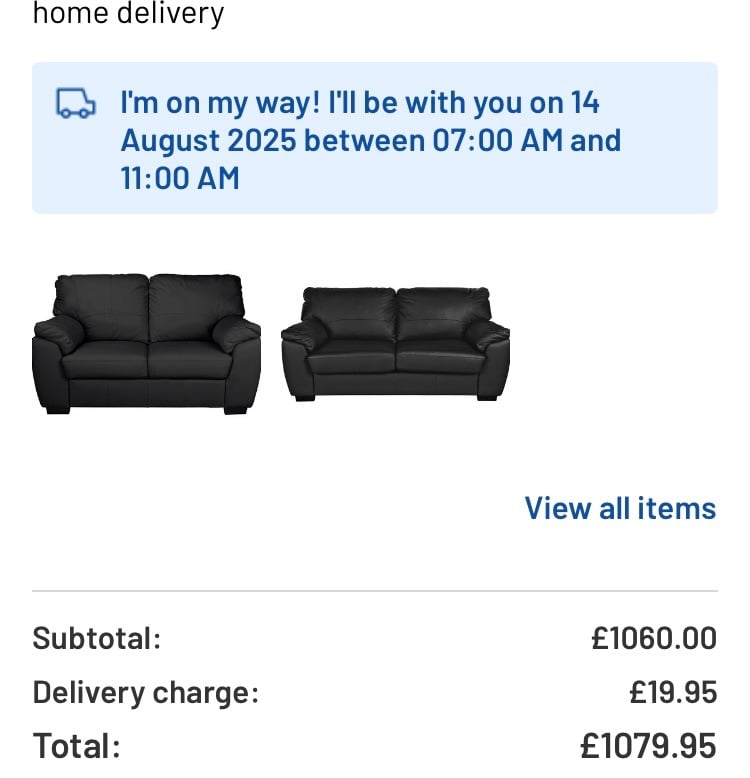
Task: Click the word "August" in the delivery banner
Action: click(x=170, y=141)
